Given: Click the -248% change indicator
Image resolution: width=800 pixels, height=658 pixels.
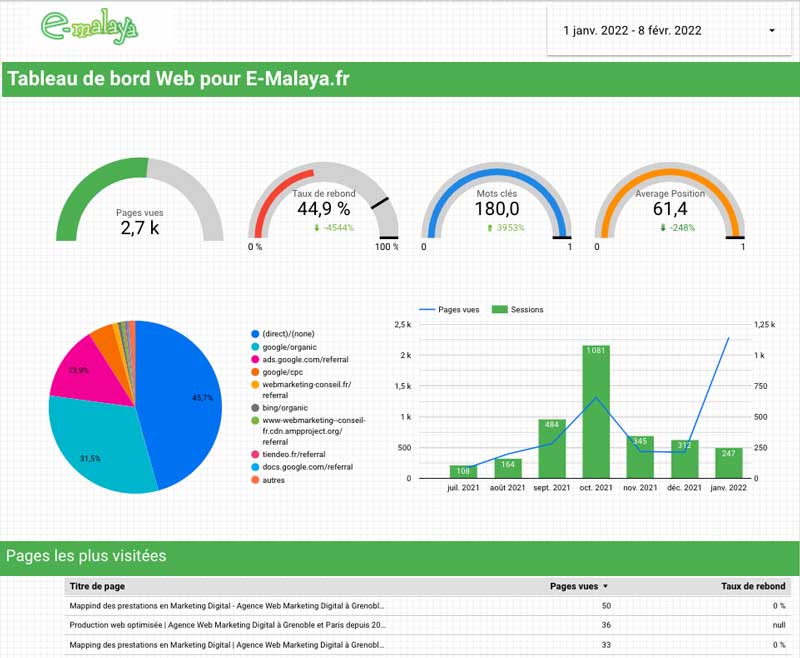Looking at the screenshot, I should (678, 227).
